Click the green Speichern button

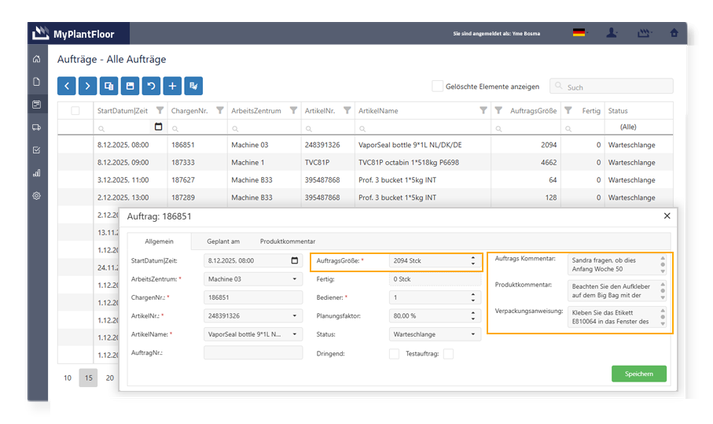click(639, 374)
